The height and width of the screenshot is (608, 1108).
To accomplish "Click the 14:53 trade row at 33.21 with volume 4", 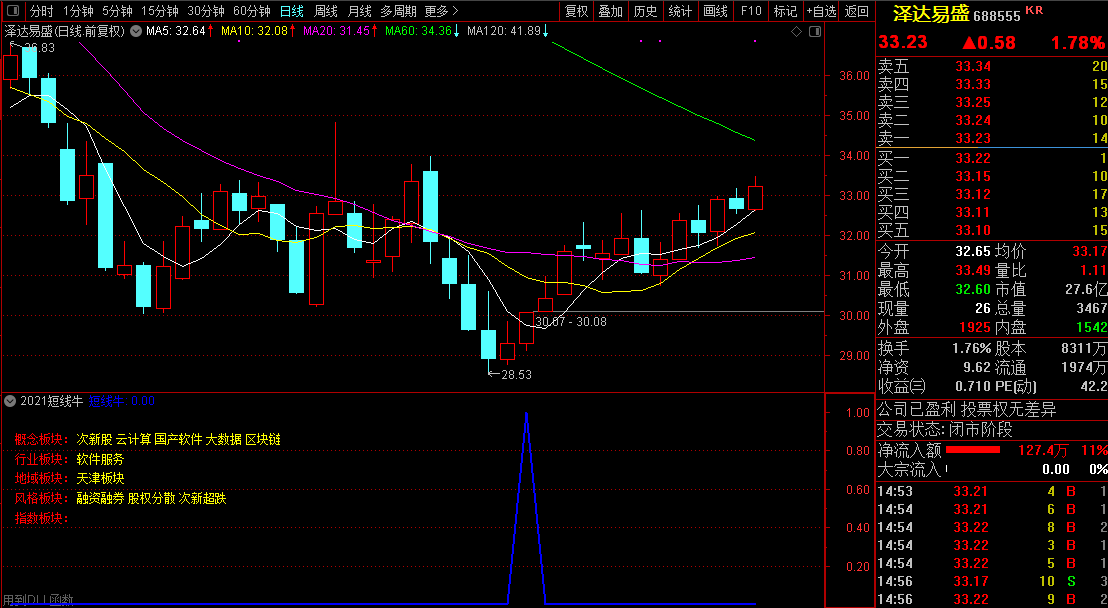I will [x=991, y=491].
